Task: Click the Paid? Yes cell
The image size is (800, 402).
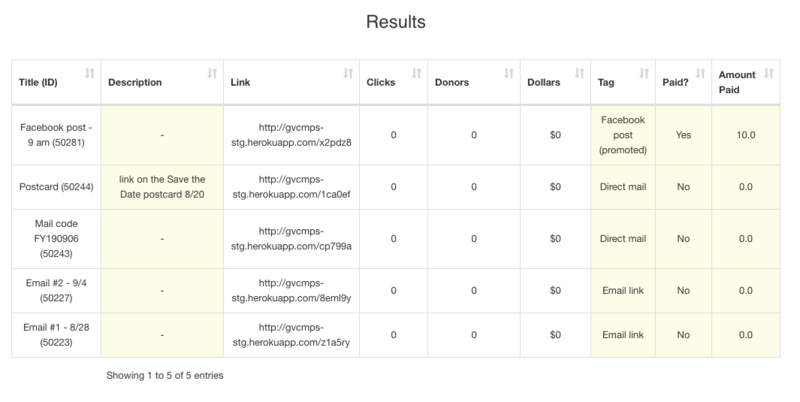Action: point(683,134)
